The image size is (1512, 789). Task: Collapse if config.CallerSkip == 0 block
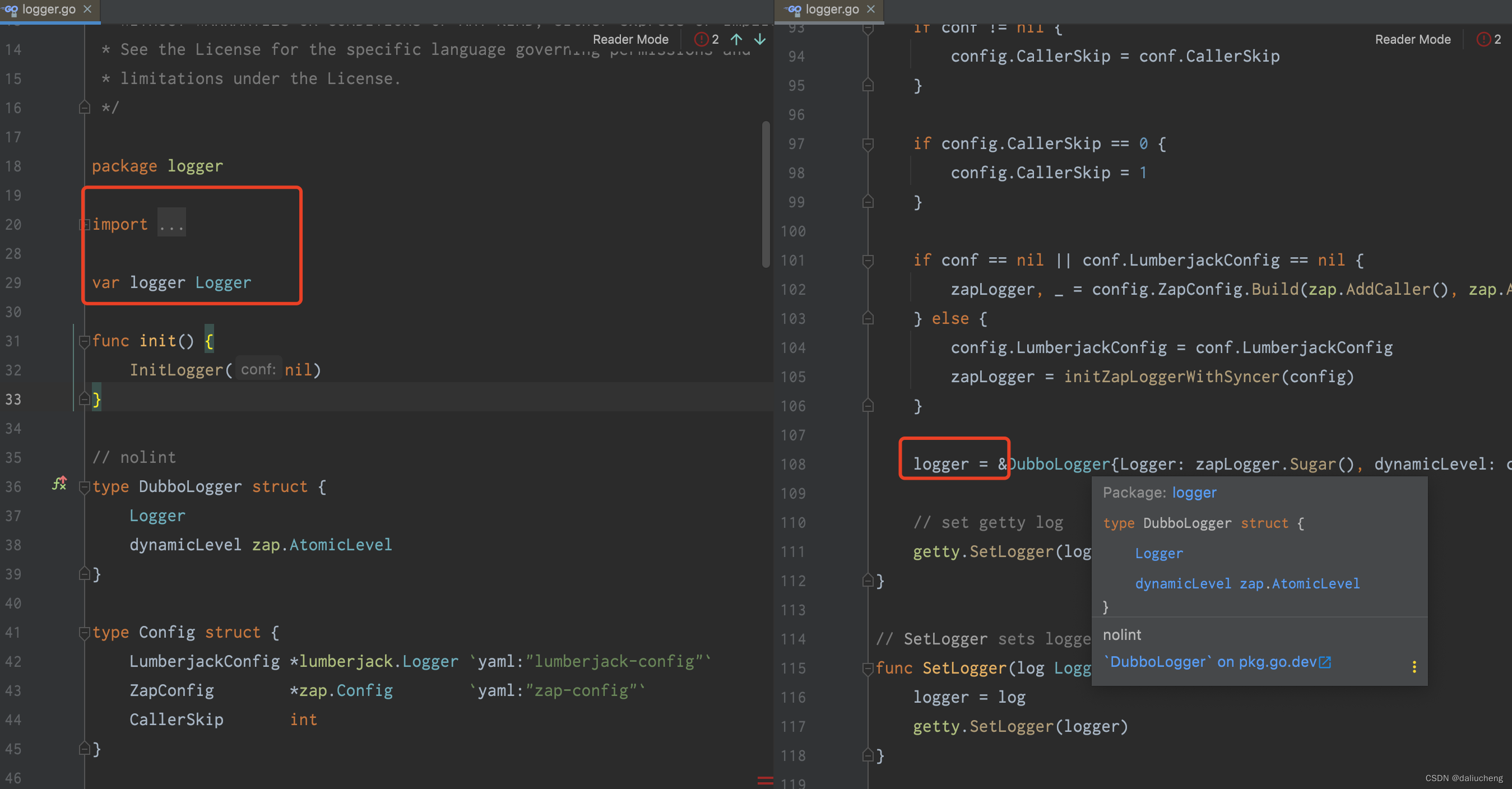click(x=868, y=144)
